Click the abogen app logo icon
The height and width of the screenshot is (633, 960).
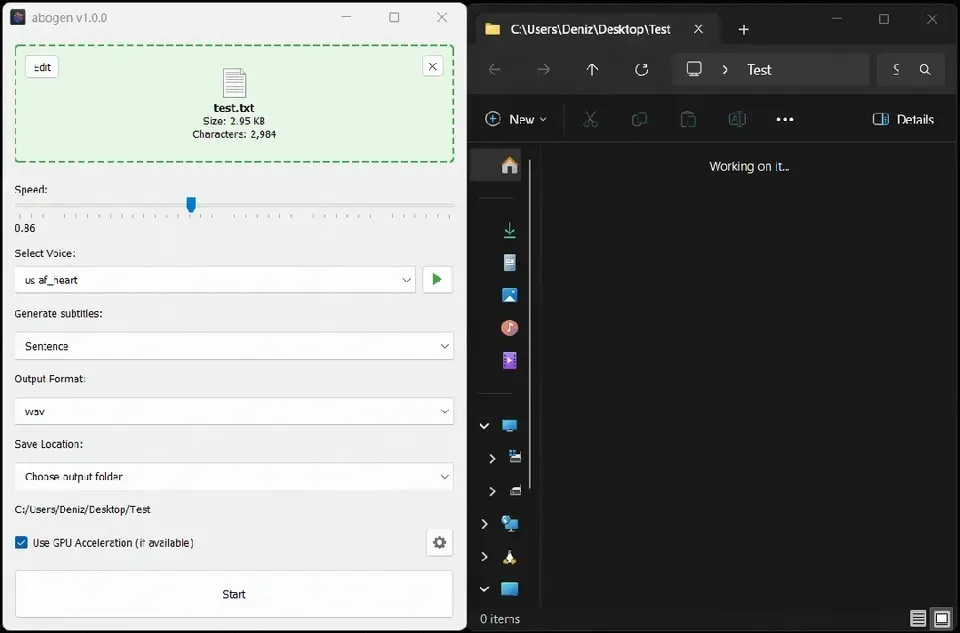18,17
